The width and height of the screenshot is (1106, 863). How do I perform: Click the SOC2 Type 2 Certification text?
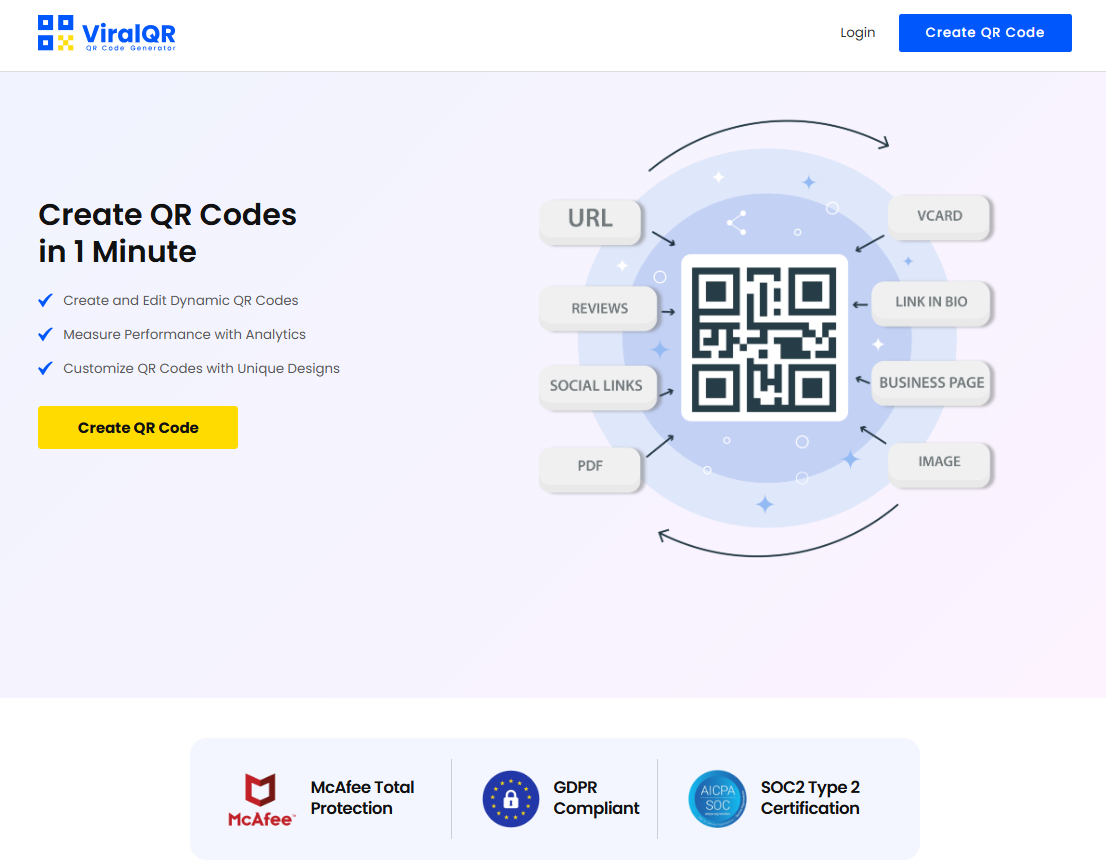coord(810,797)
